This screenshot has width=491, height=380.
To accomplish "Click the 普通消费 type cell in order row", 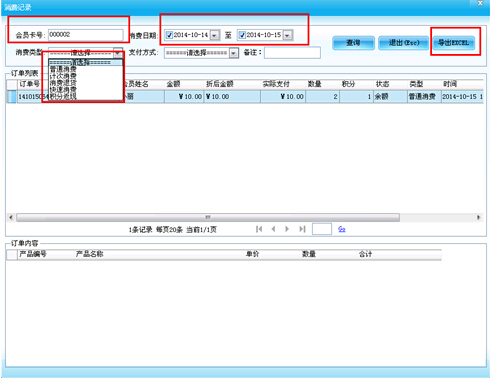I will 424,97.
